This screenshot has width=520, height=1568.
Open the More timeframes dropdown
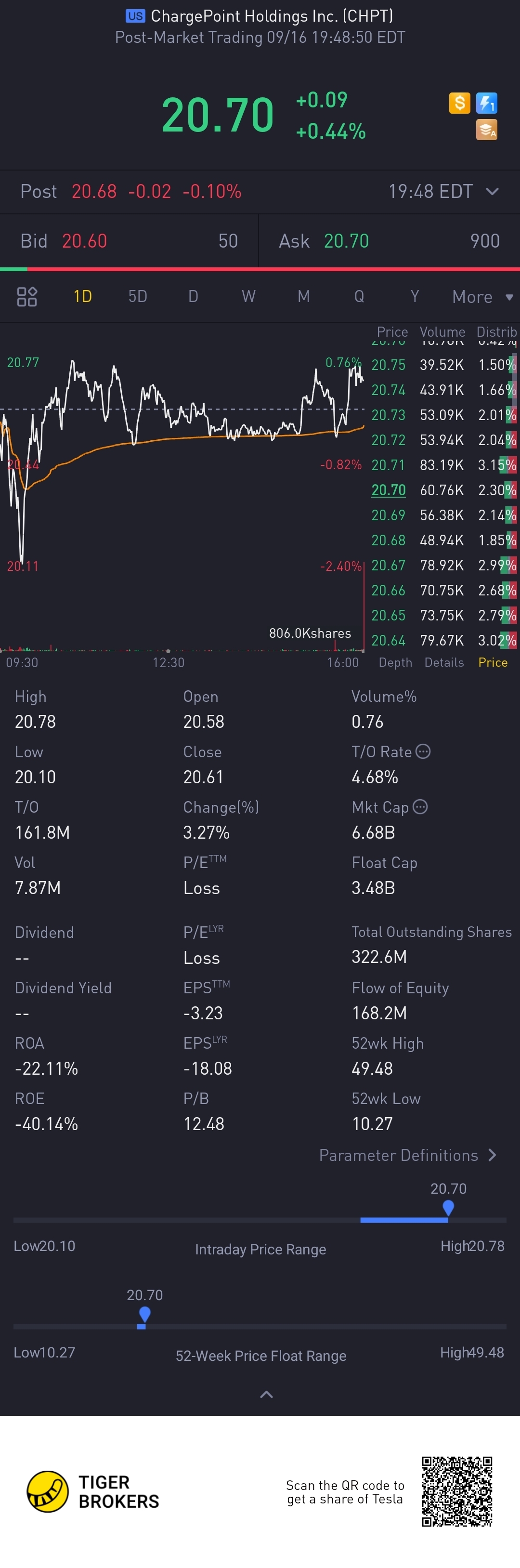[483, 297]
